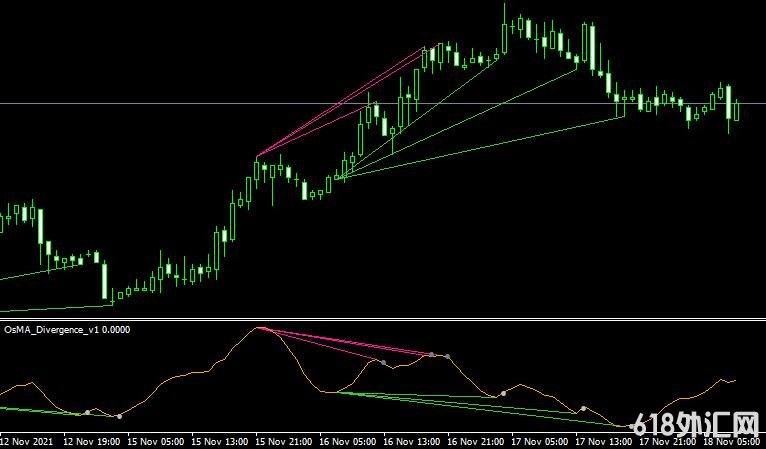Click the OsMA_Divergence_v1 indicator label
The height and width of the screenshot is (449, 766).
point(66,328)
